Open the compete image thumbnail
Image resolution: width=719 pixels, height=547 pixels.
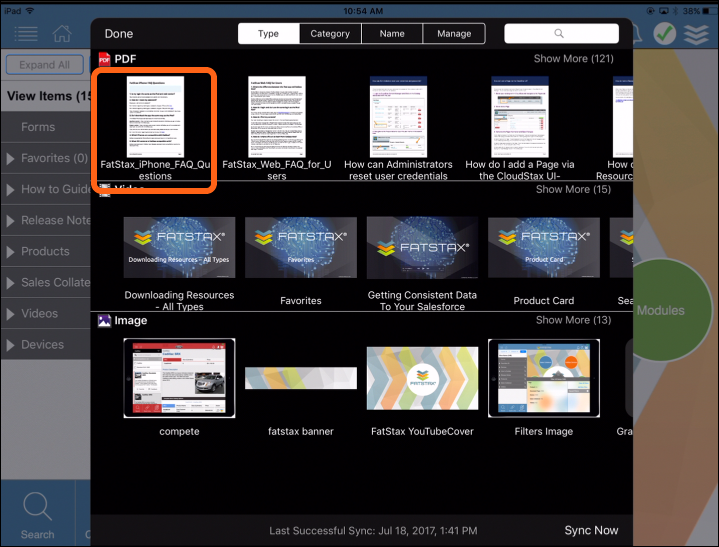[179, 378]
